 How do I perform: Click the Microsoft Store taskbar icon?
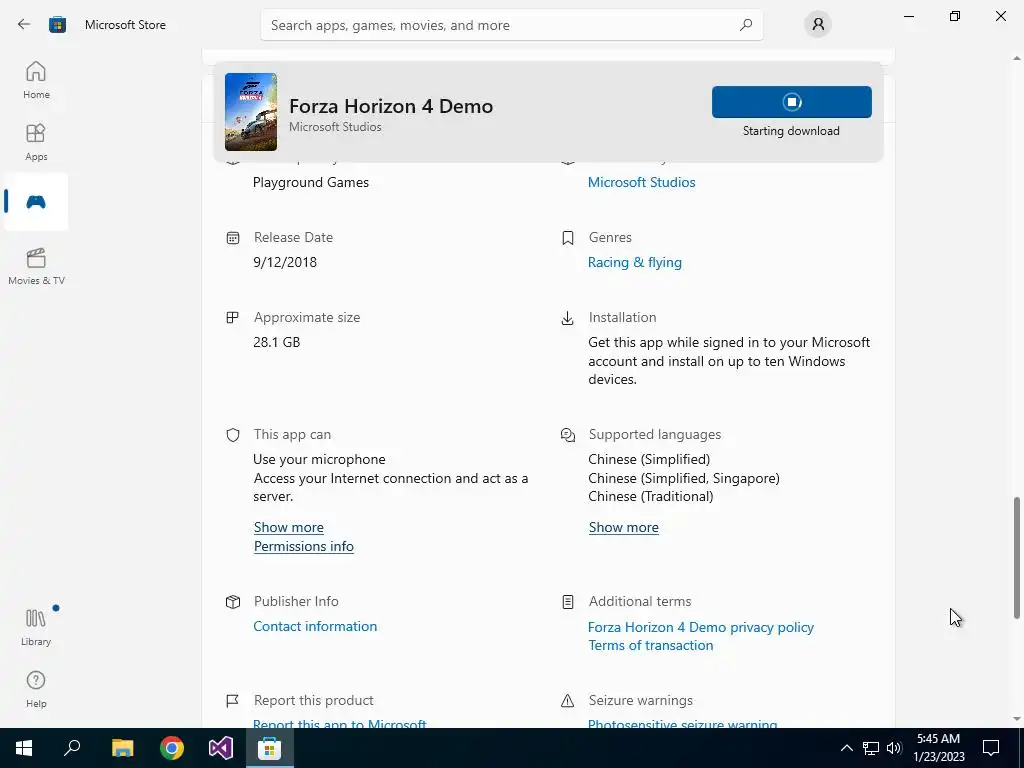(x=270, y=748)
